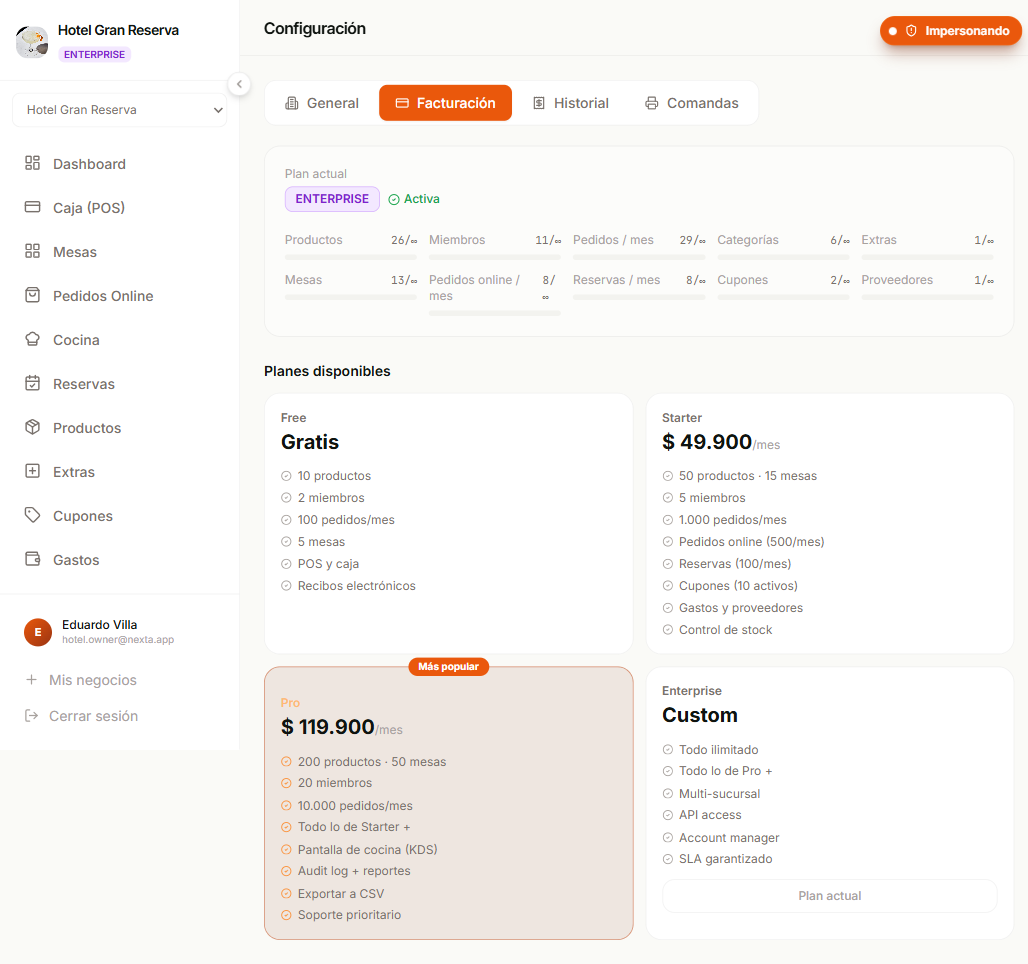This screenshot has width=1028, height=964.
Task: Click the ENTERPRISE plan badge in Plan actual
Action: (332, 199)
